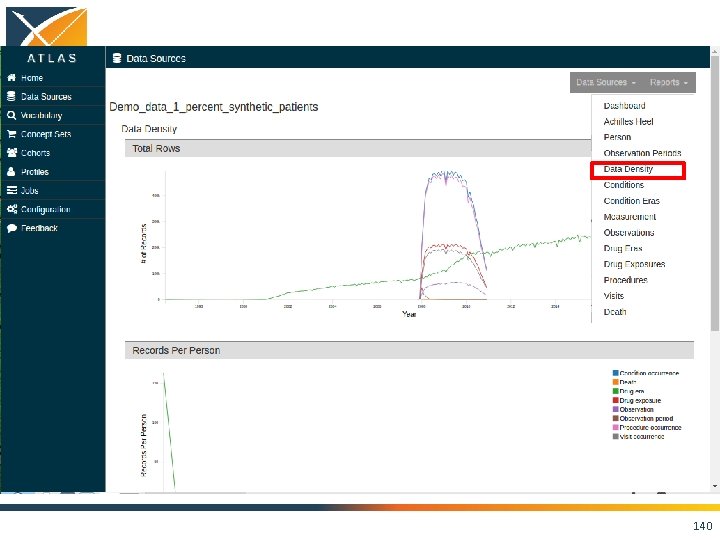Click the Vocabulary magnifier icon

(x=11, y=115)
